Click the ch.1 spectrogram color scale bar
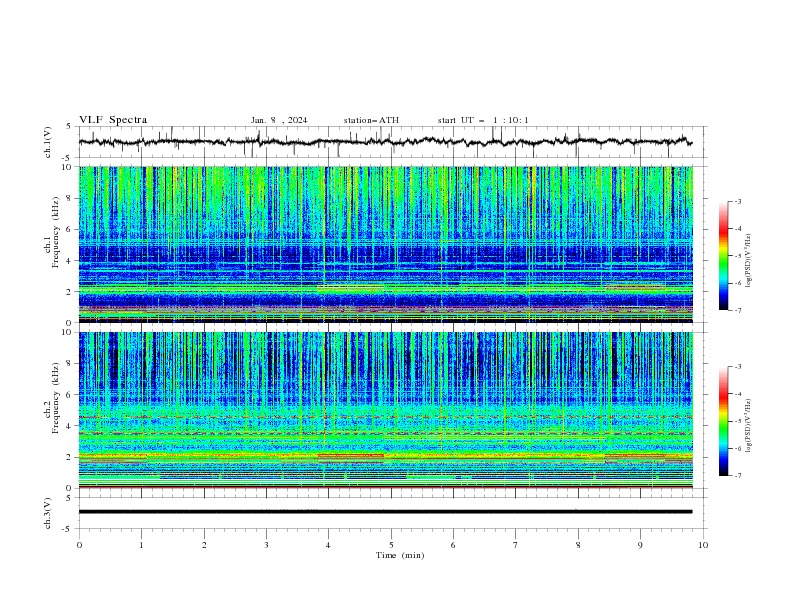The width and height of the screenshot is (792, 612). point(723,256)
